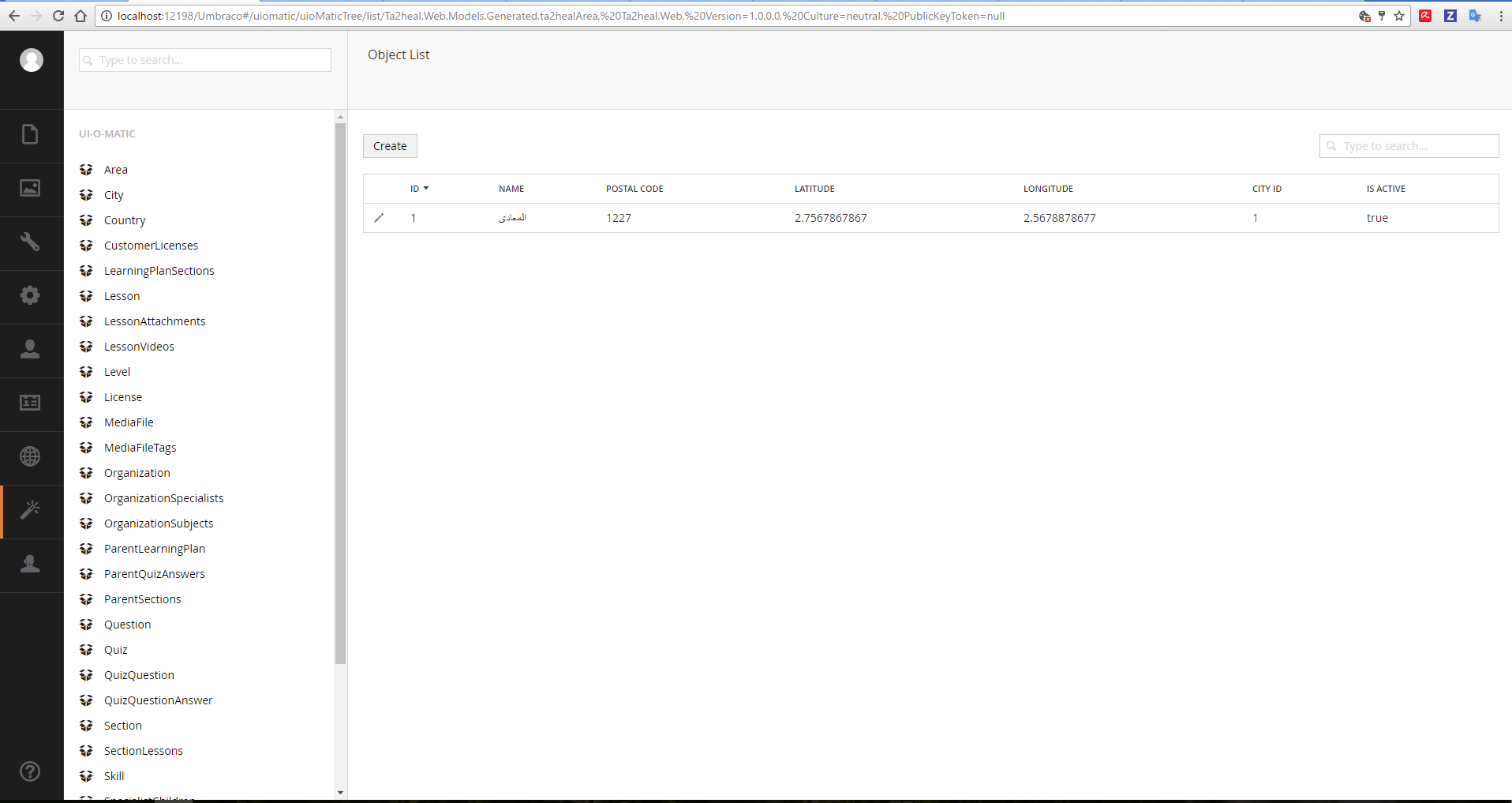Click the Postal Code column header
This screenshot has height=803, width=1512.
coord(634,189)
